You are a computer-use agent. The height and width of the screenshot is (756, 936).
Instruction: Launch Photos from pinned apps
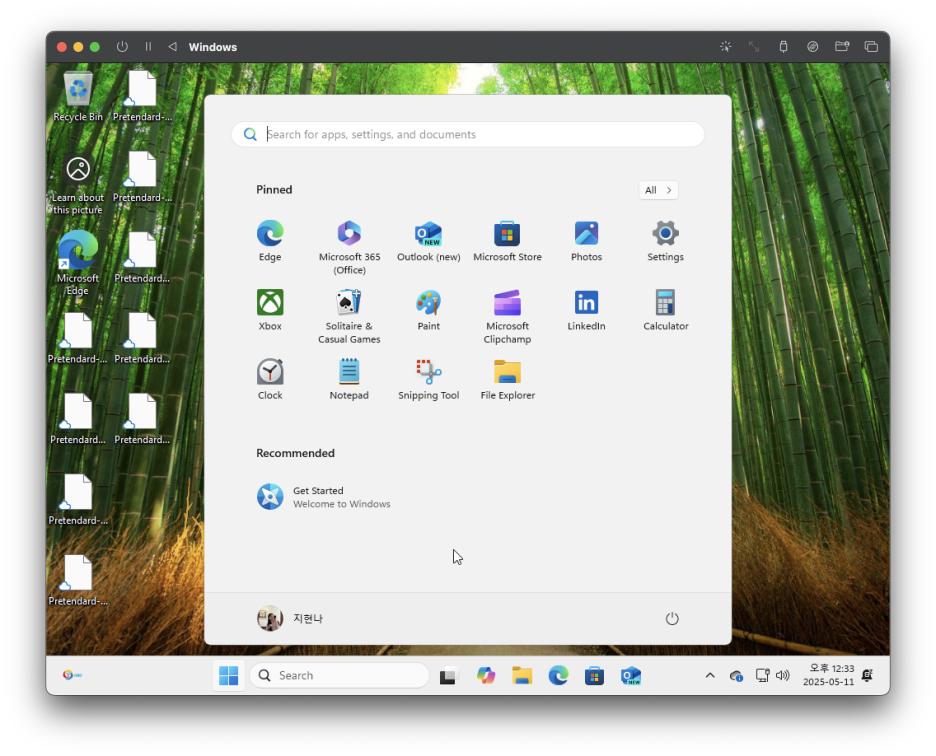(x=586, y=241)
